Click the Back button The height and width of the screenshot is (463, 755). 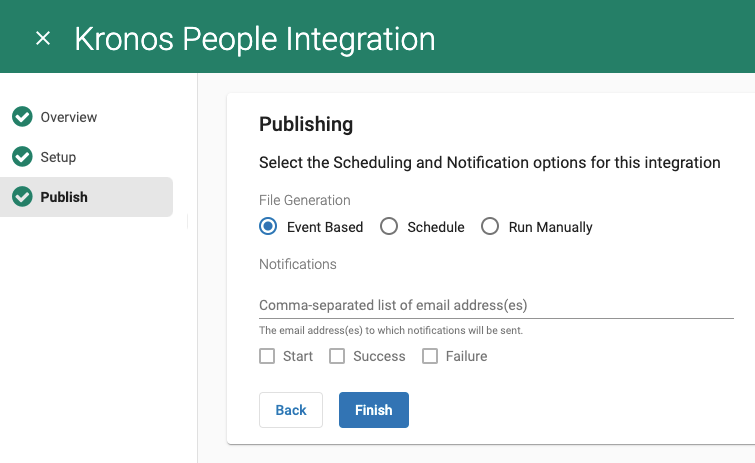coord(291,410)
